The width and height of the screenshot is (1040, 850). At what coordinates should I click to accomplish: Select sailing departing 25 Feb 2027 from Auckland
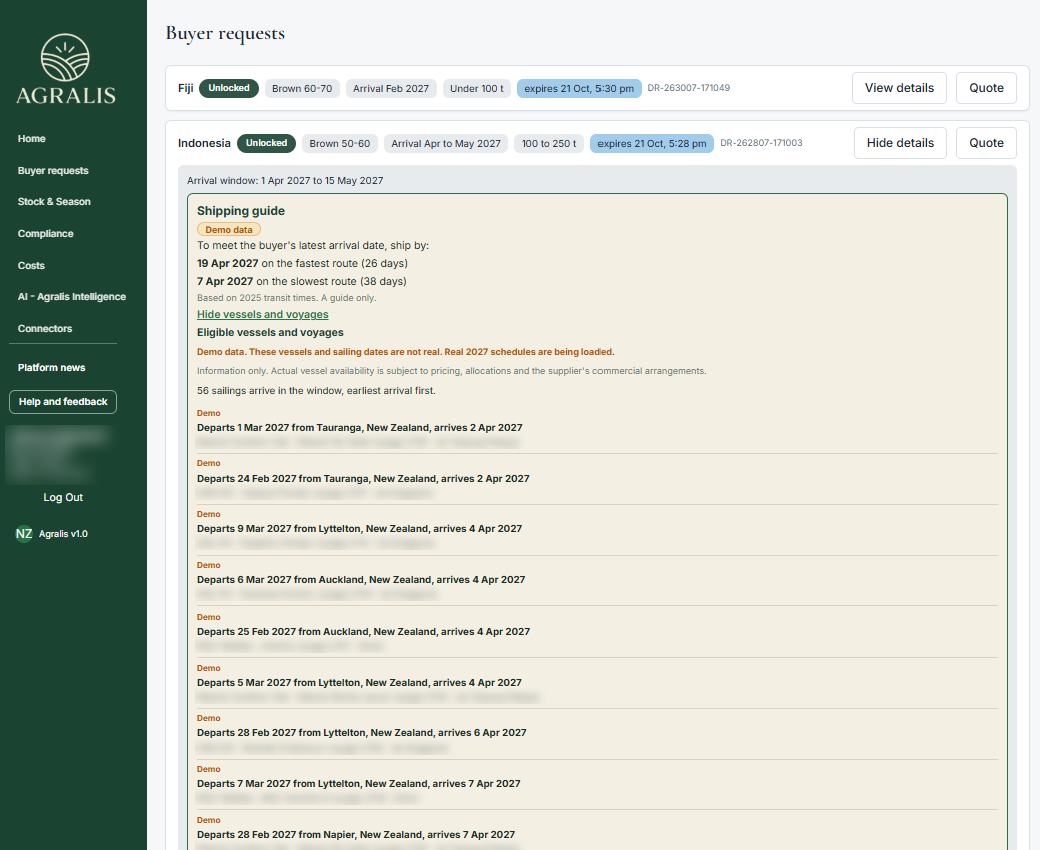coord(363,632)
